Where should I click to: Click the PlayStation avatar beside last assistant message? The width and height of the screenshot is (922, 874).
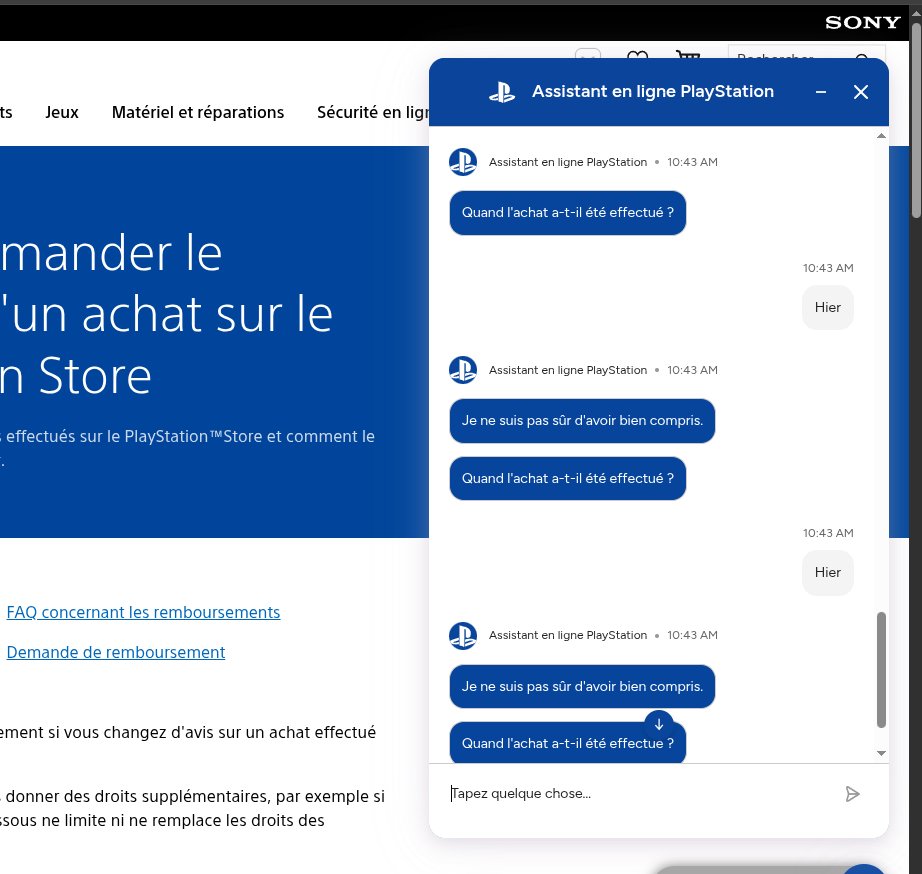[463, 636]
